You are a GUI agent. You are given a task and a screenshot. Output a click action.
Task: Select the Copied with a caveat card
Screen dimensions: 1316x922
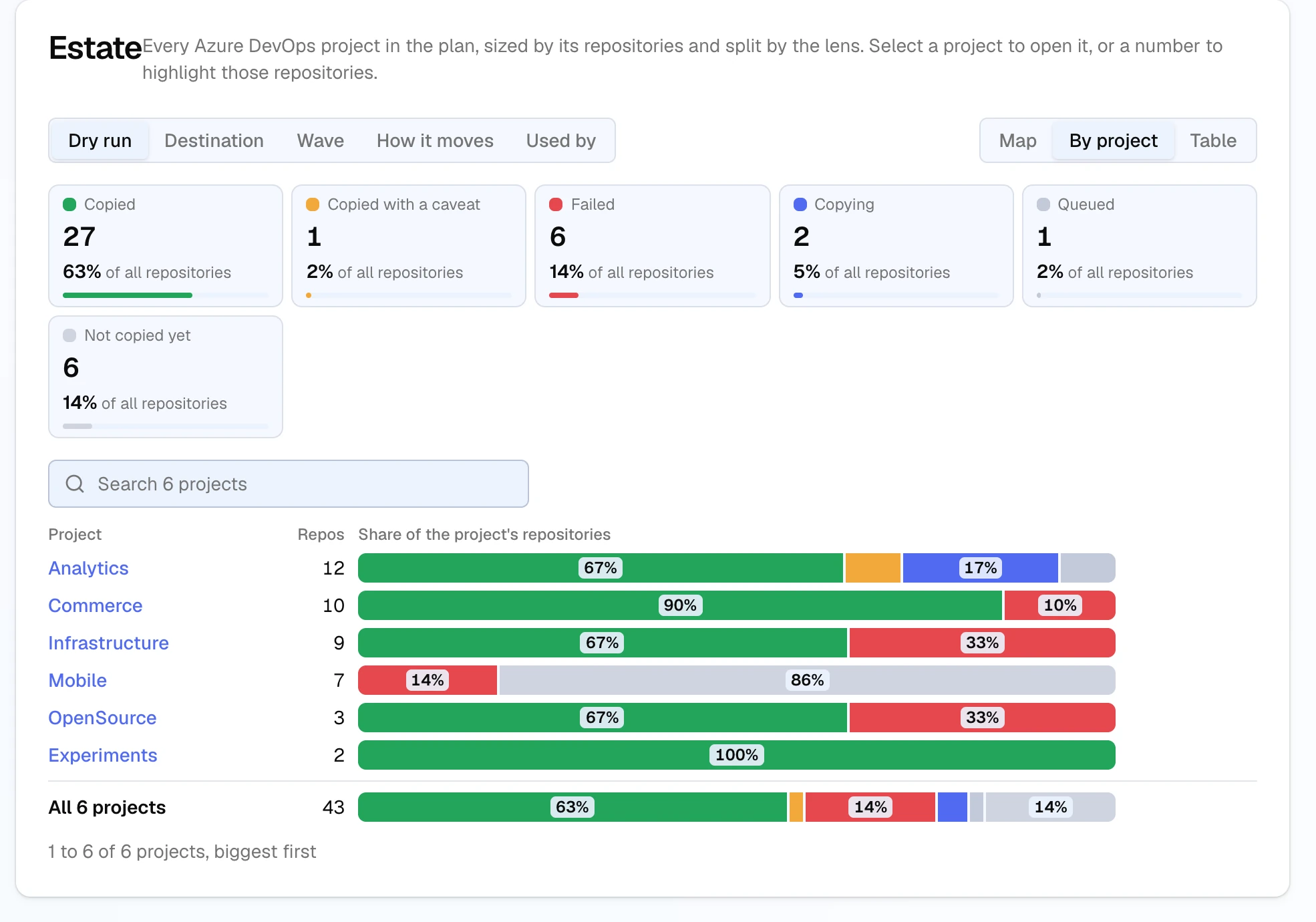pos(409,246)
